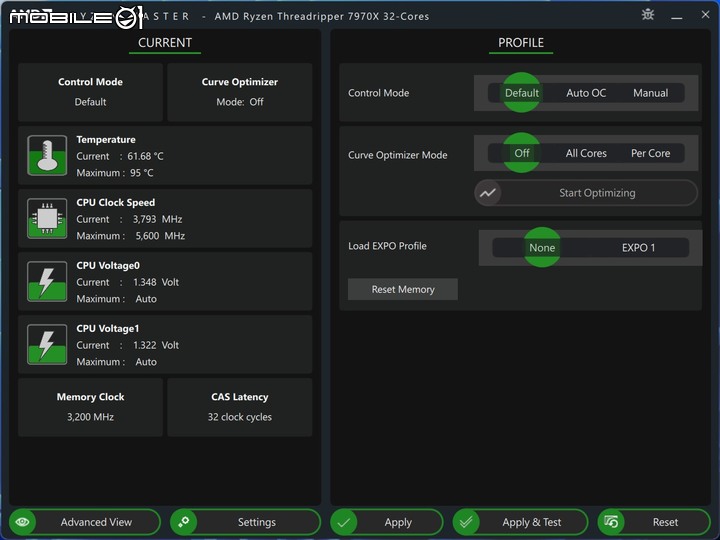The image size is (720, 540).
Task: Select Auto OC control mode
Action: click(x=586, y=93)
